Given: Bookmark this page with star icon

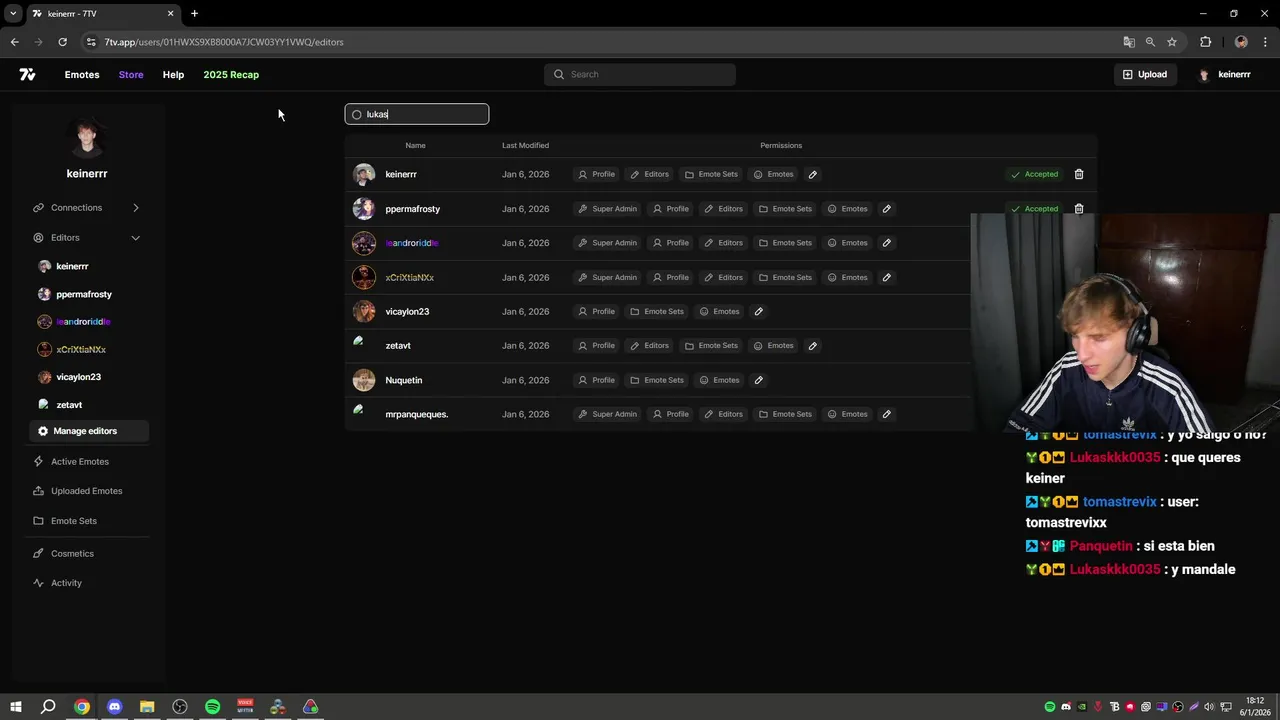Looking at the screenshot, I should [1172, 42].
